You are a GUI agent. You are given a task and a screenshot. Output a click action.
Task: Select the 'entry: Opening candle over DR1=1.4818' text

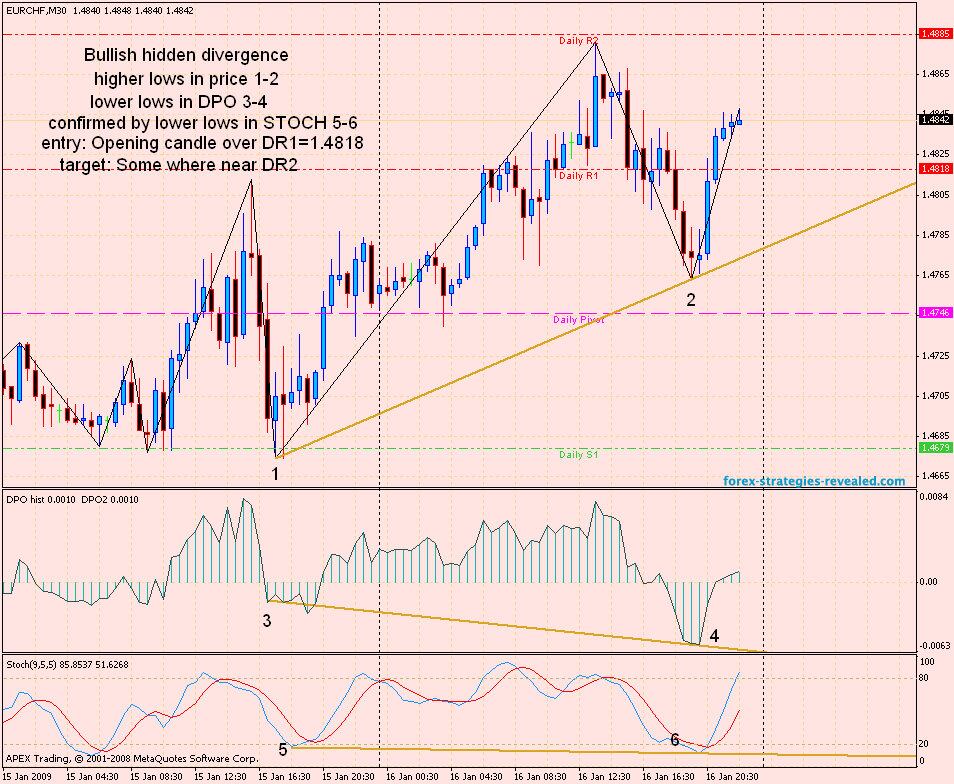click(x=202, y=143)
